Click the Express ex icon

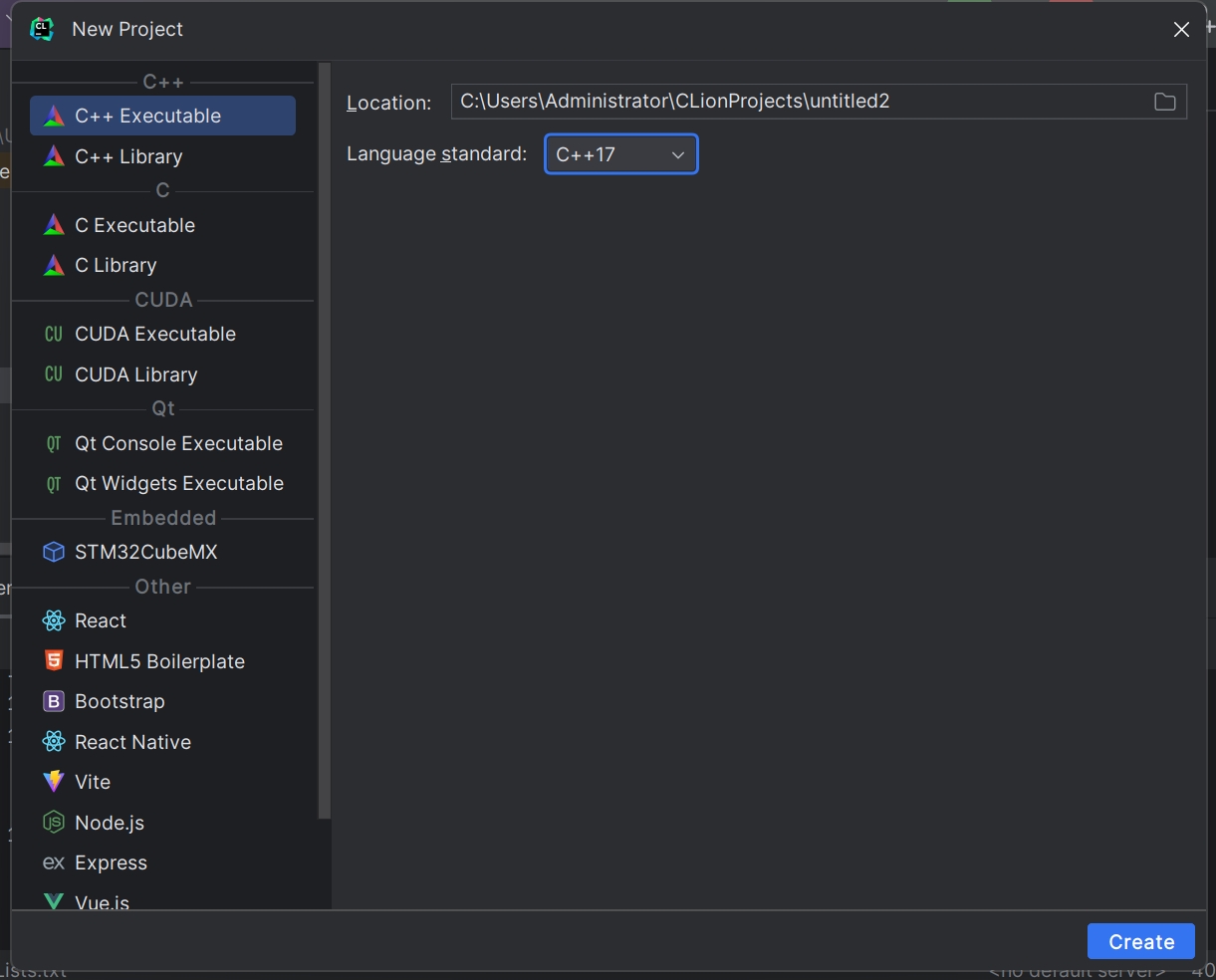click(x=54, y=863)
